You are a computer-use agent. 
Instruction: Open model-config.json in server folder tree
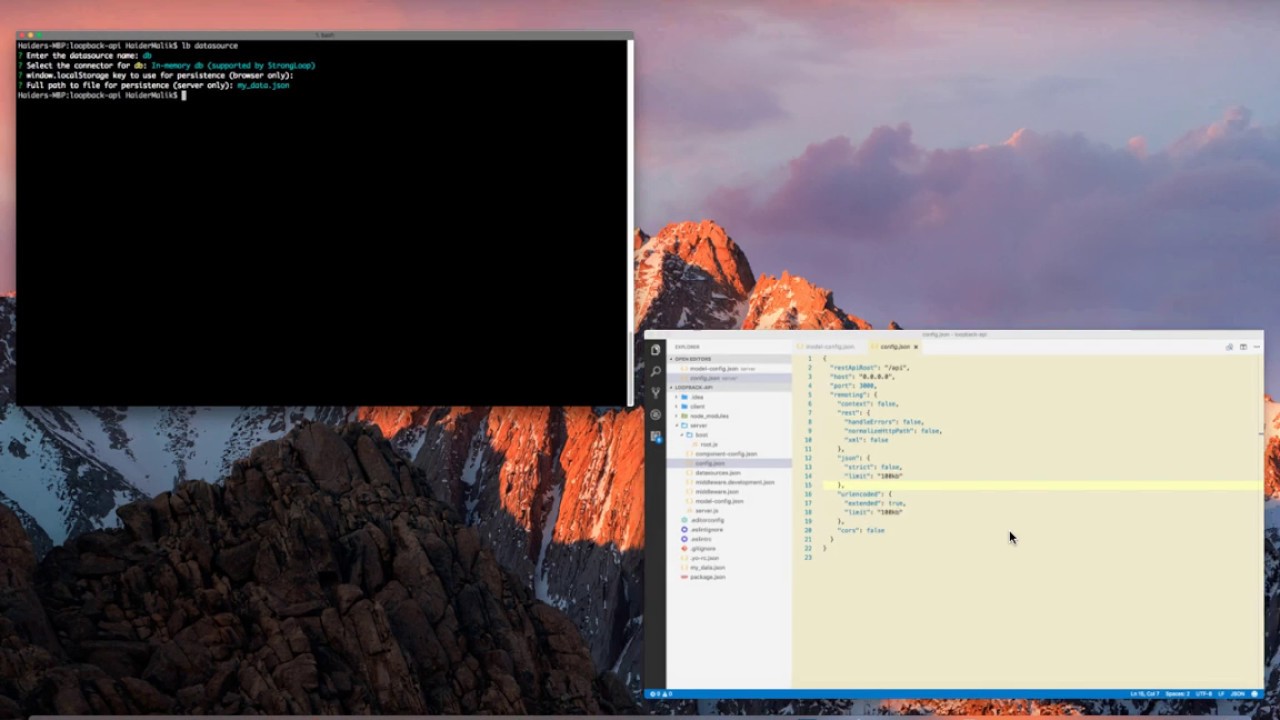tap(719, 501)
